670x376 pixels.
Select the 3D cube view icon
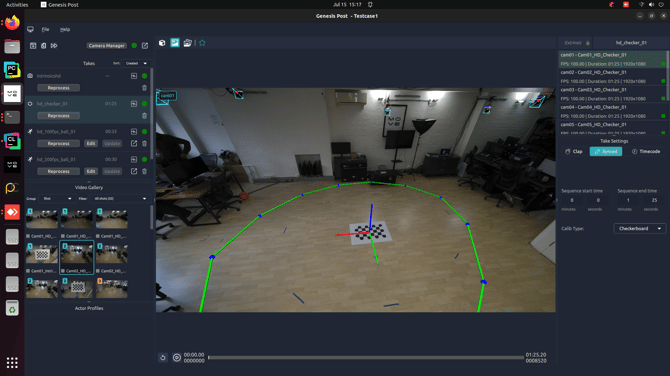pyautogui.click(x=162, y=43)
